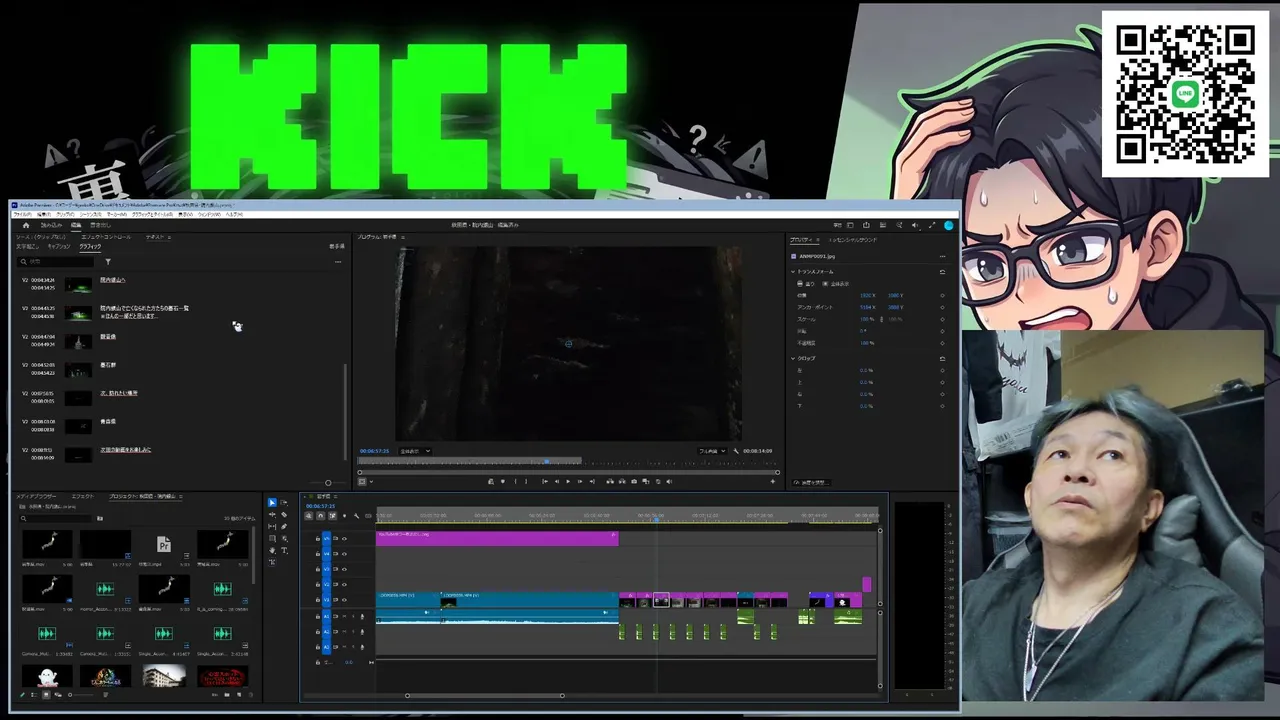This screenshot has width=1280, height=720.
Task: Open the Program Monitor panel menu
Action: pyautogui.click(x=401, y=237)
